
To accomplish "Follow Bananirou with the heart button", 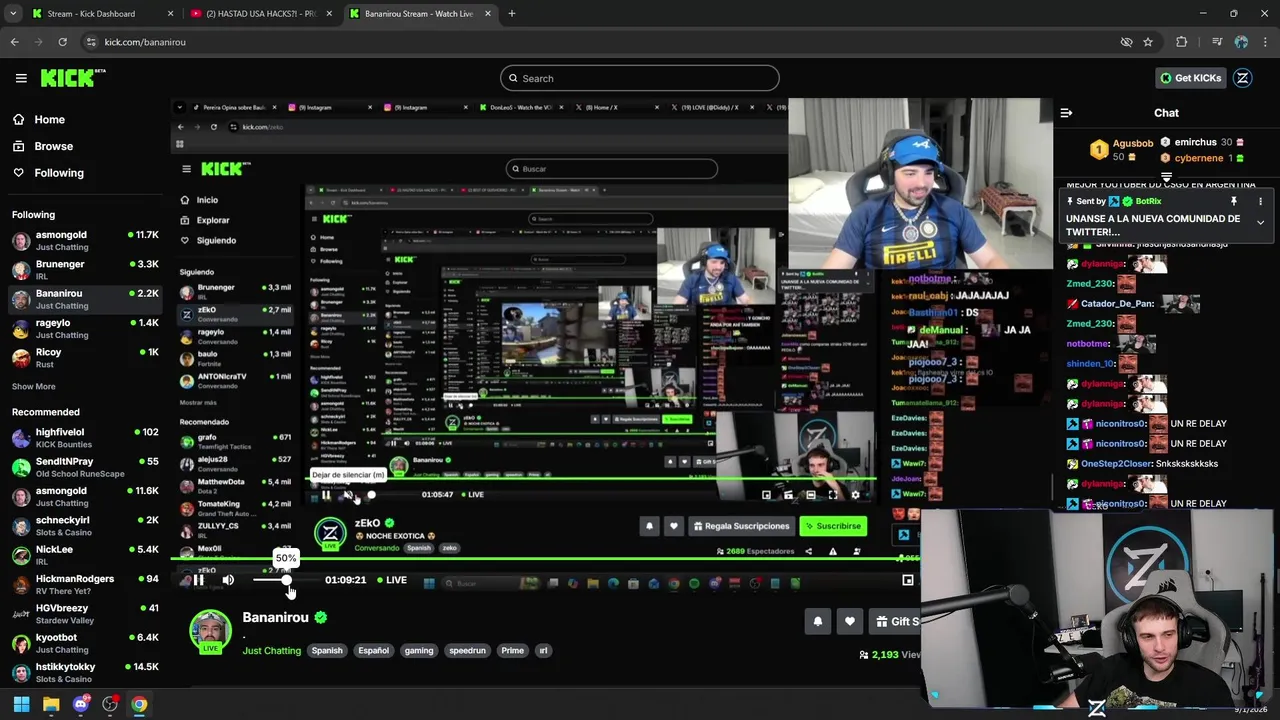I will coord(849,621).
